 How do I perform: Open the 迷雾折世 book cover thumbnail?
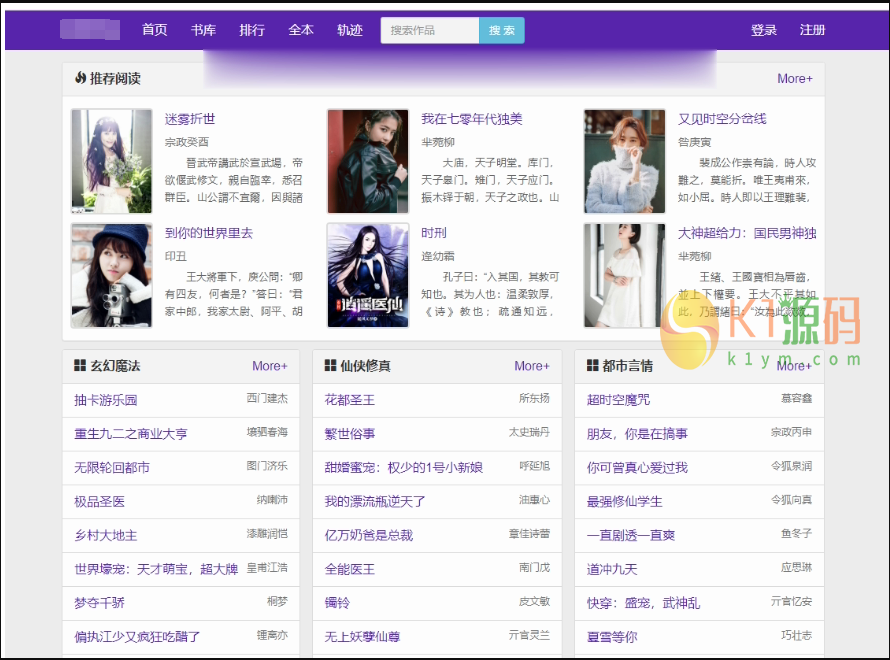(x=112, y=161)
